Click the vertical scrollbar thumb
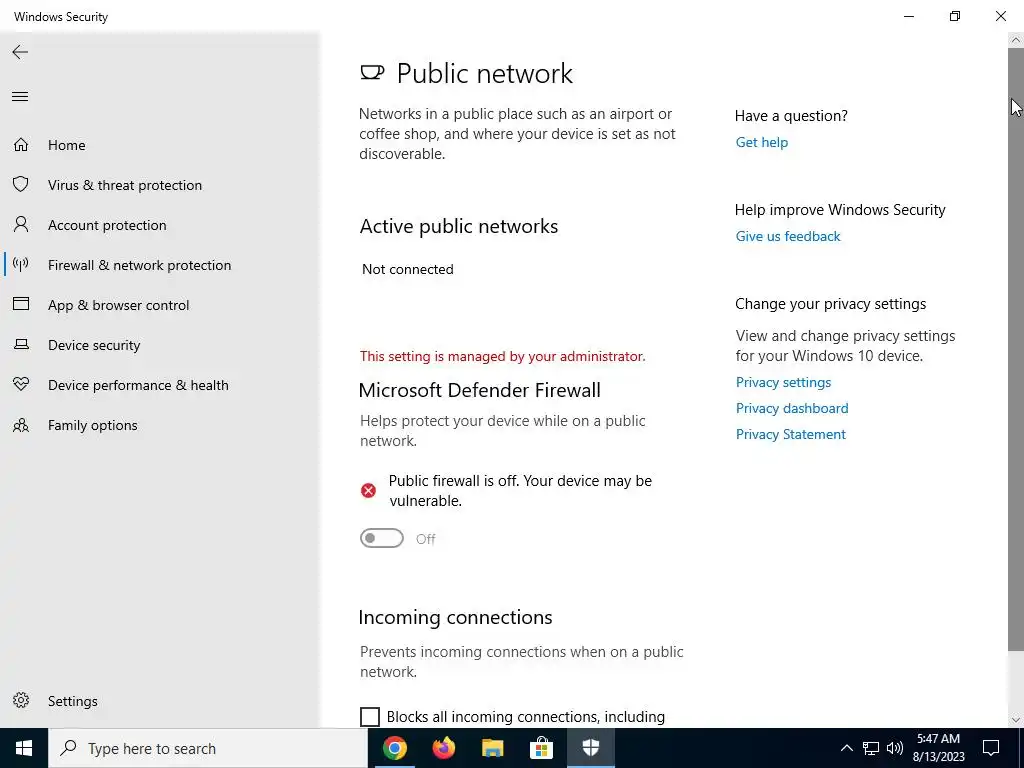 pos(1016,348)
